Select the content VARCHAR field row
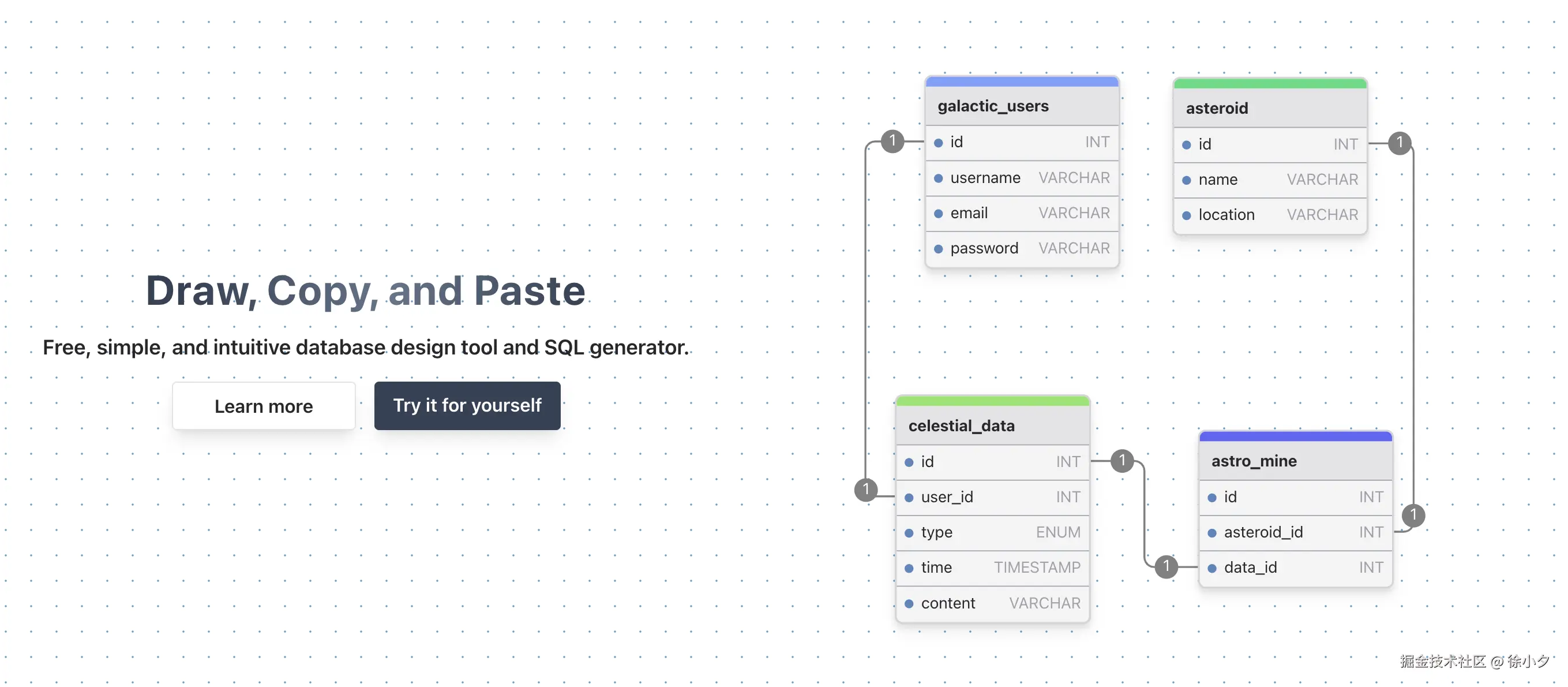 [992, 603]
